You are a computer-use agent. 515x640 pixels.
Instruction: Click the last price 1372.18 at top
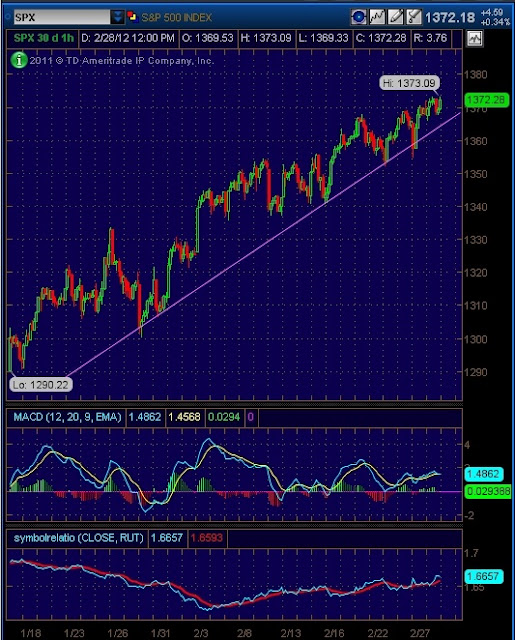pos(450,18)
